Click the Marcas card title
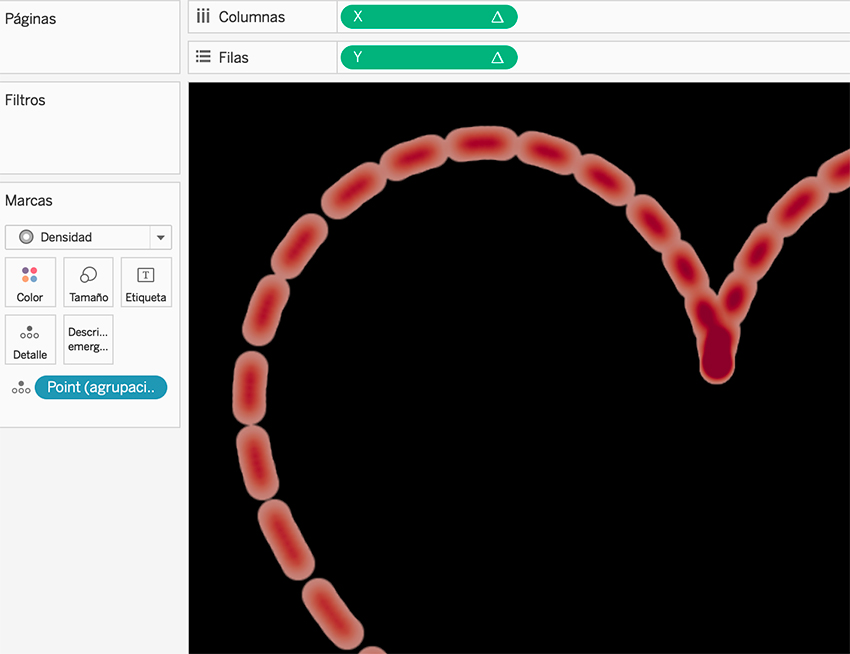The image size is (850, 654). tap(29, 201)
